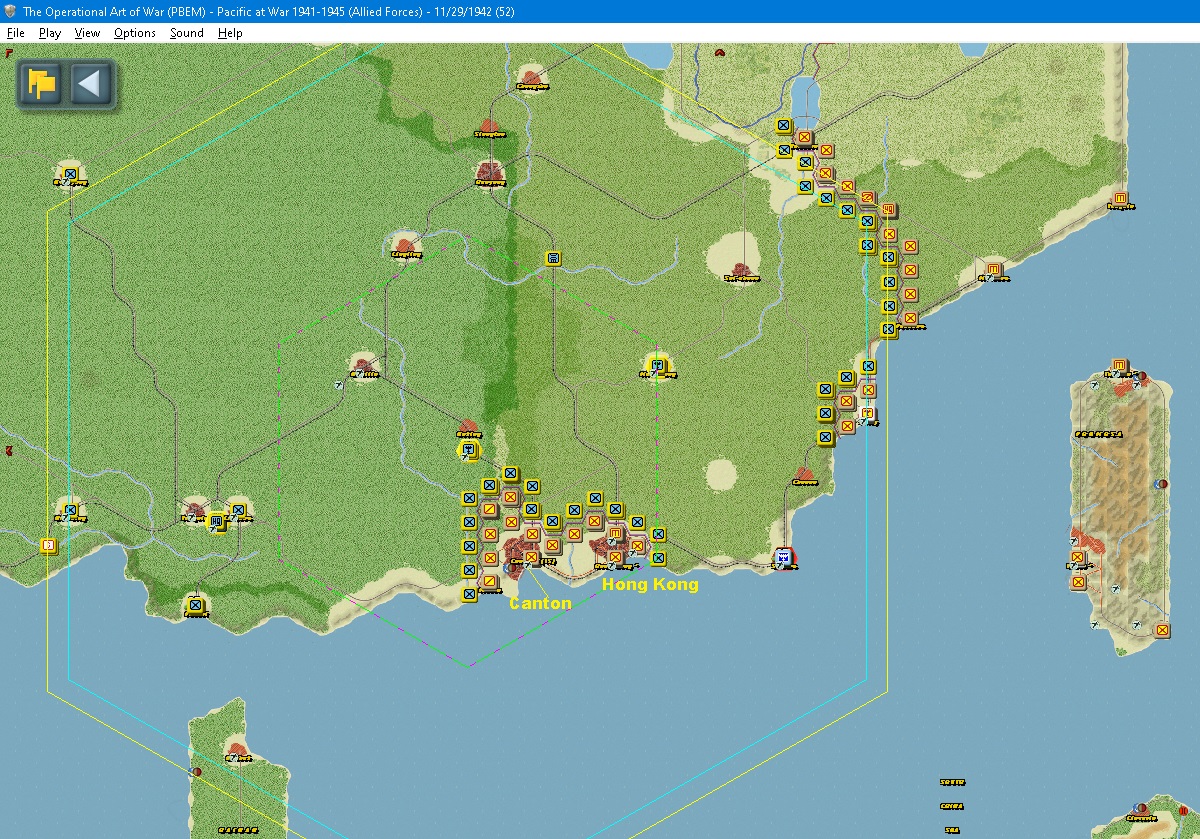Select the yellow special unit northwest of Canton
1200x839 pixels.
468,451
